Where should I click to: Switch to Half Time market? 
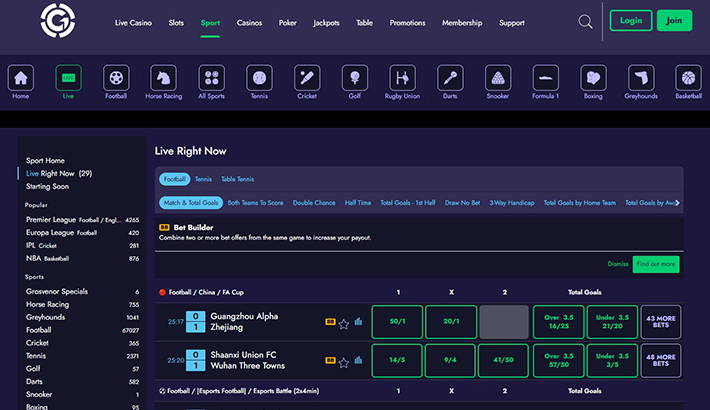coord(358,203)
